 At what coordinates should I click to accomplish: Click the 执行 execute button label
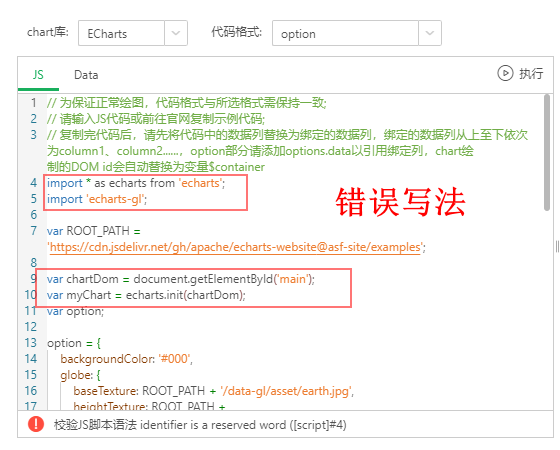pyautogui.click(x=531, y=74)
